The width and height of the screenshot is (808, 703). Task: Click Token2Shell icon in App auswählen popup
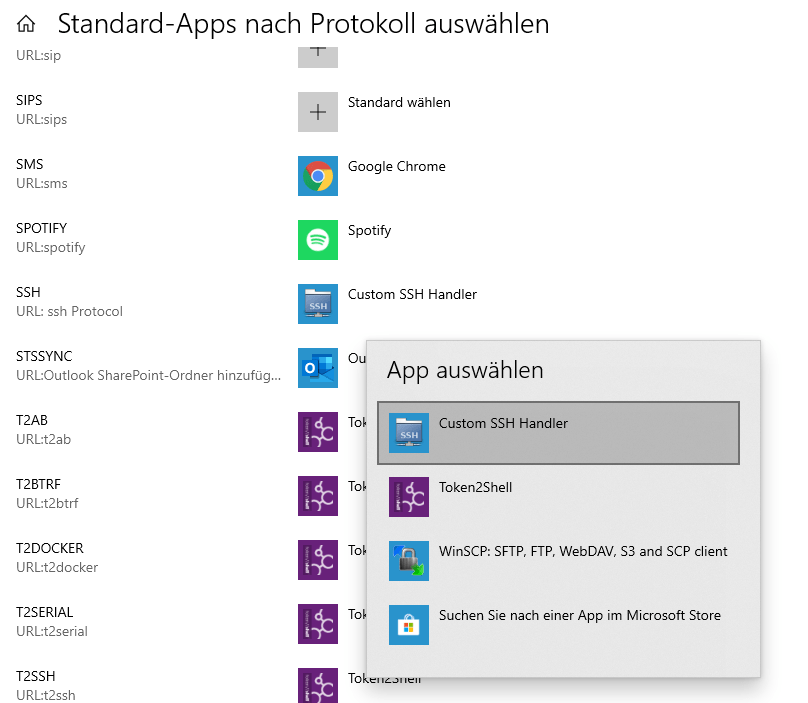(409, 497)
